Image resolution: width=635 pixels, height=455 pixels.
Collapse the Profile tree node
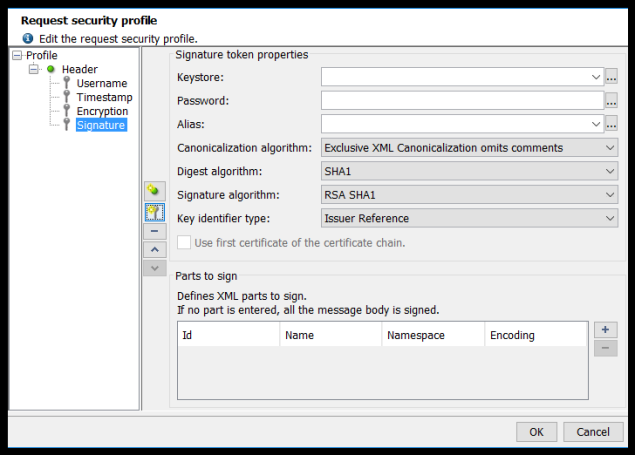click(x=17, y=56)
